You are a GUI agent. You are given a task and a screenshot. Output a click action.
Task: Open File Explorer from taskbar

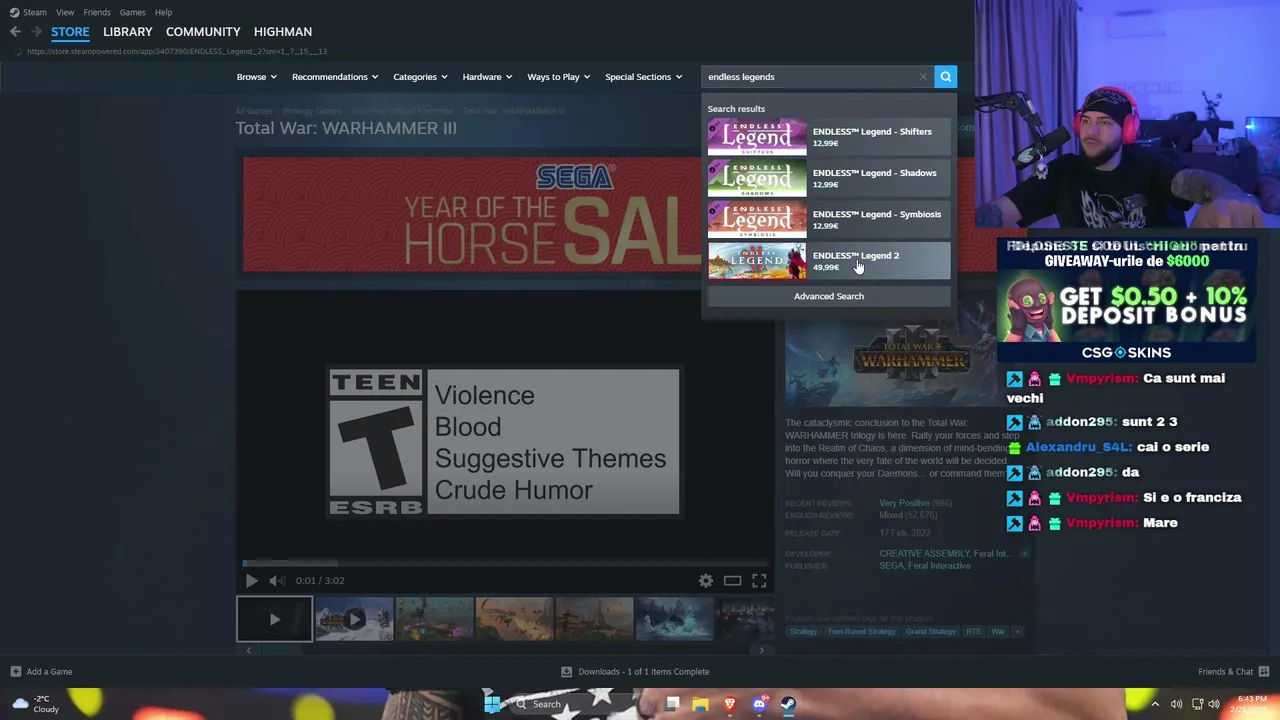[x=701, y=704]
